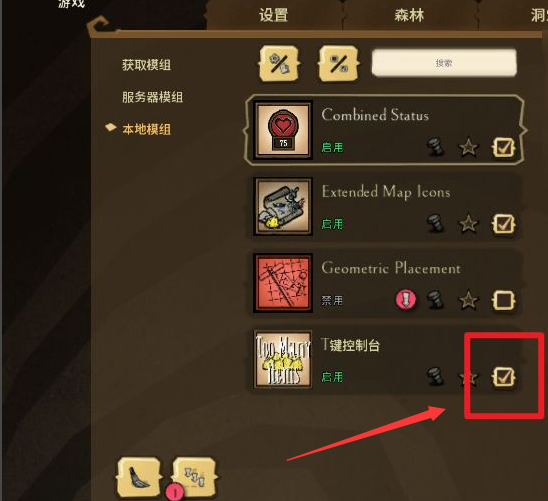
Task: Click the Geometric Placement wrench icon
Action: pyautogui.click(x=435, y=300)
